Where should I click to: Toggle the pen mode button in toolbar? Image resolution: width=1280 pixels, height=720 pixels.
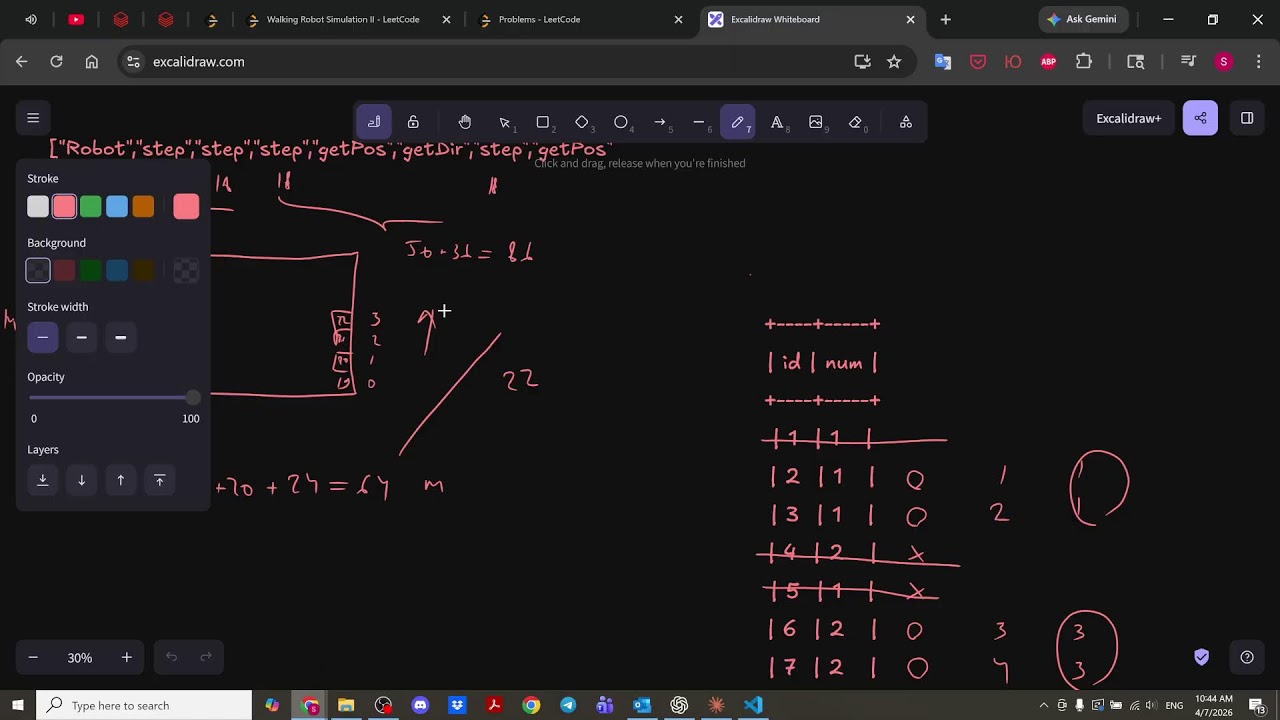374,122
